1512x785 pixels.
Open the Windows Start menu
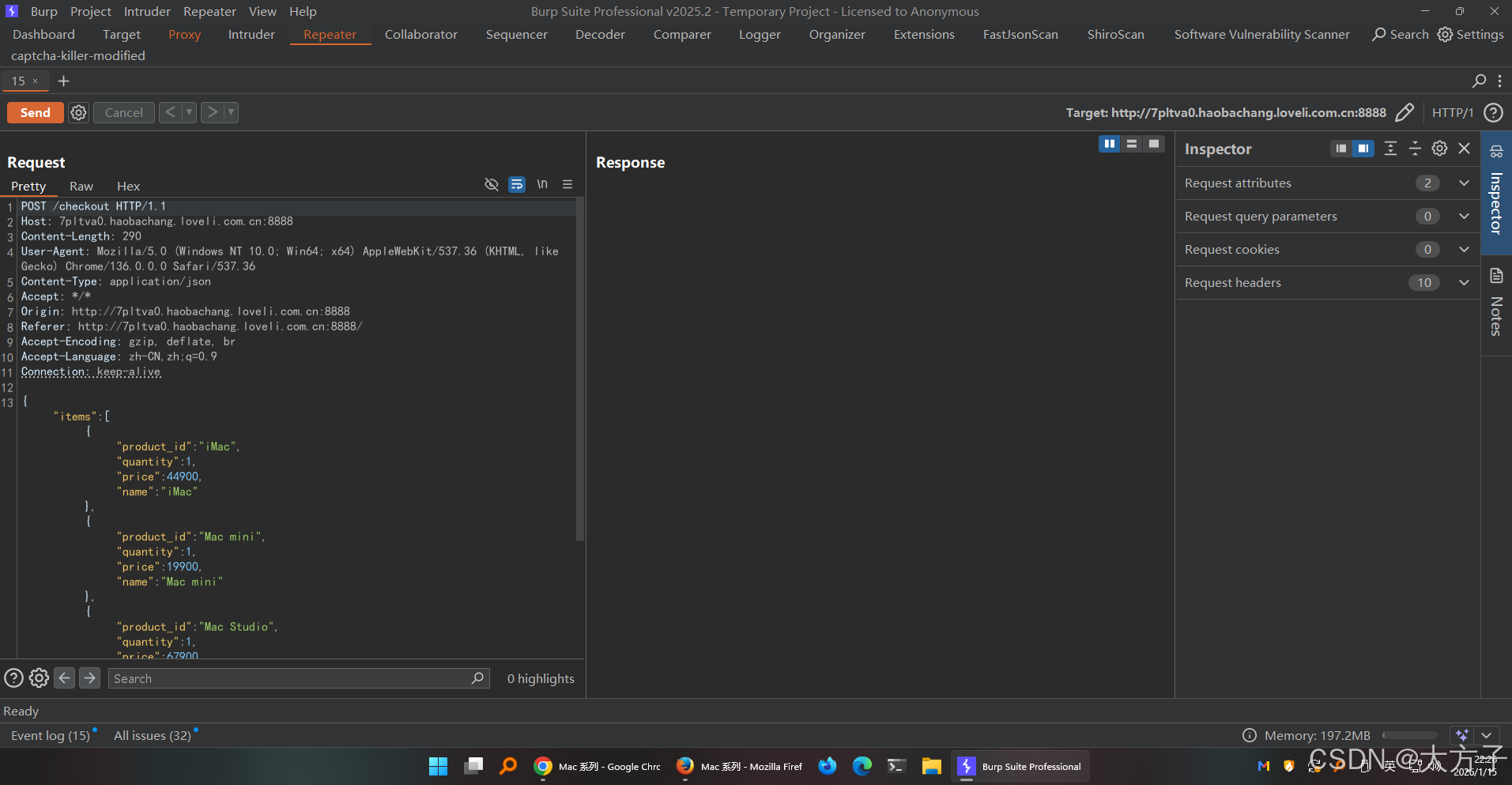point(438,766)
